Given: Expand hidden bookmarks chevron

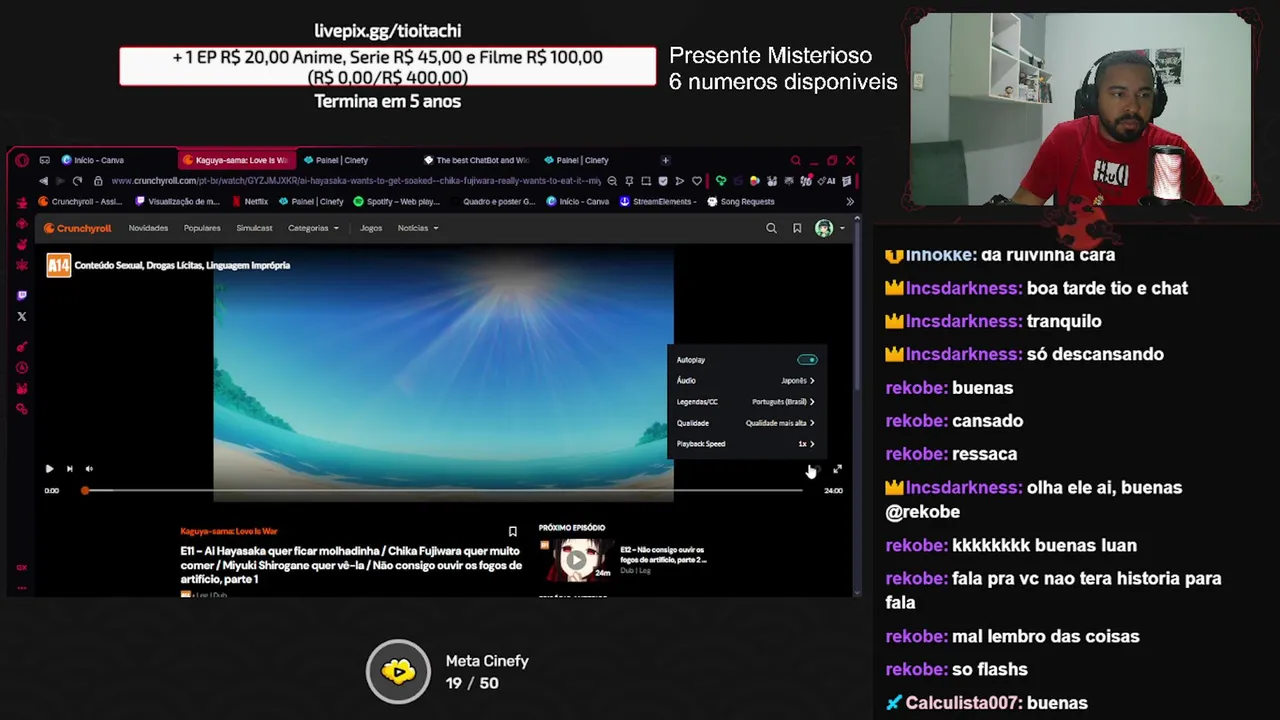Looking at the screenshot, I should (850, 202).
